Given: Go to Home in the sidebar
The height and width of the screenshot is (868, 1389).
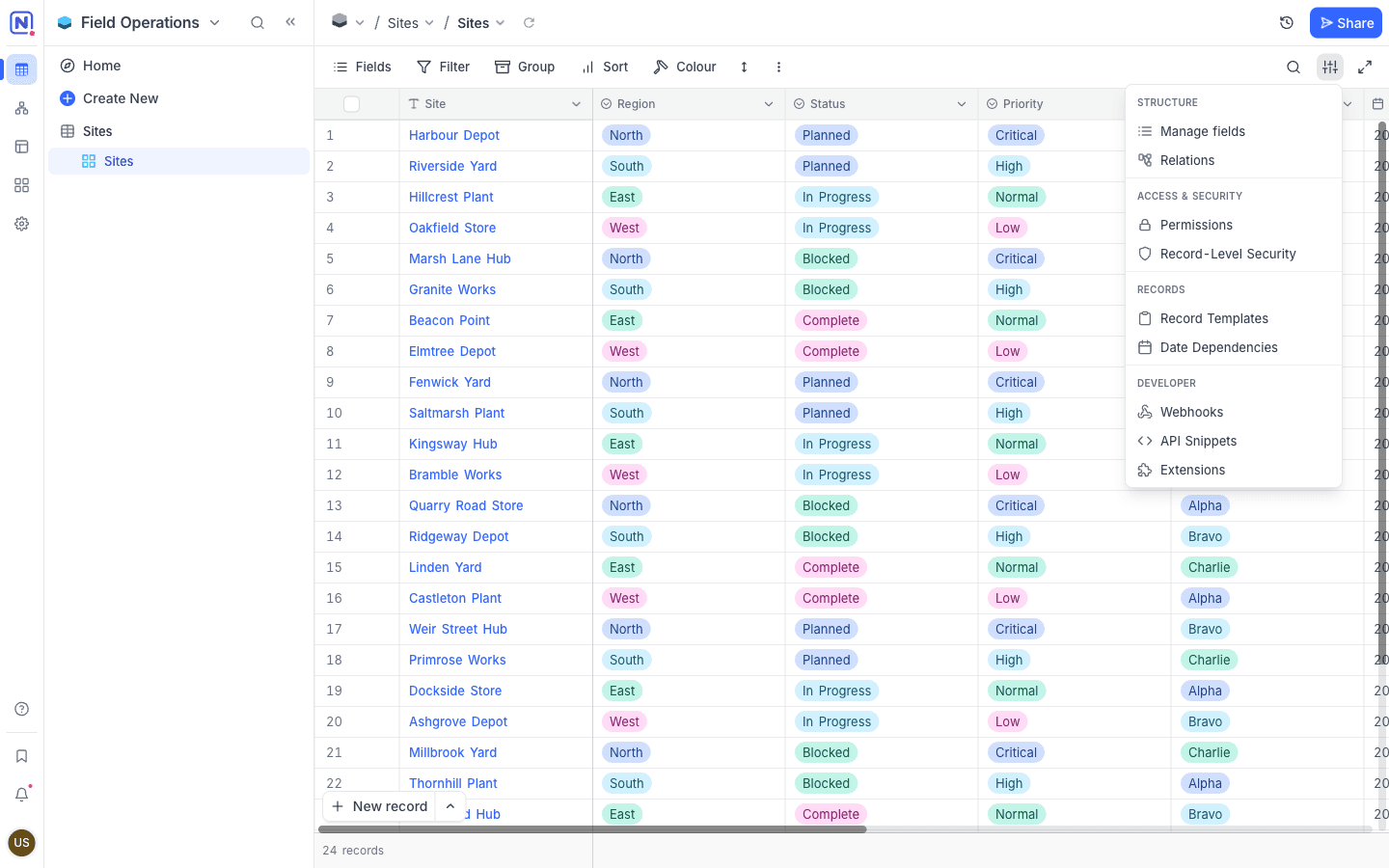Looking at the screenshot, I should tap(178, 66).
